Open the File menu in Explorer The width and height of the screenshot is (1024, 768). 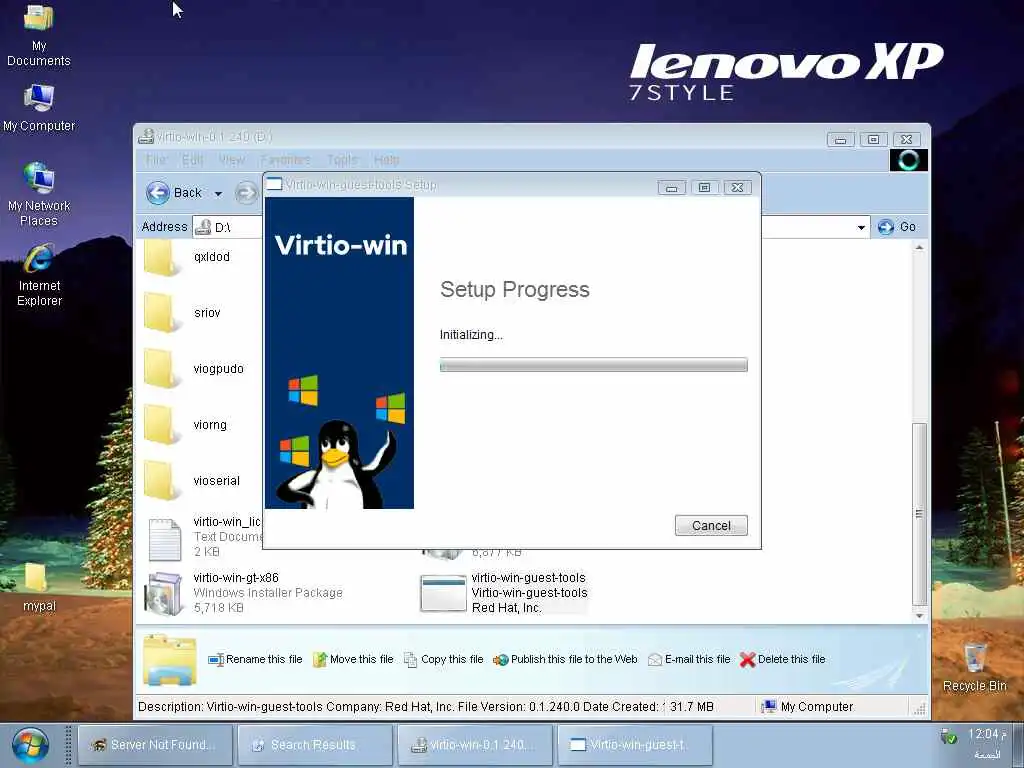155,160
